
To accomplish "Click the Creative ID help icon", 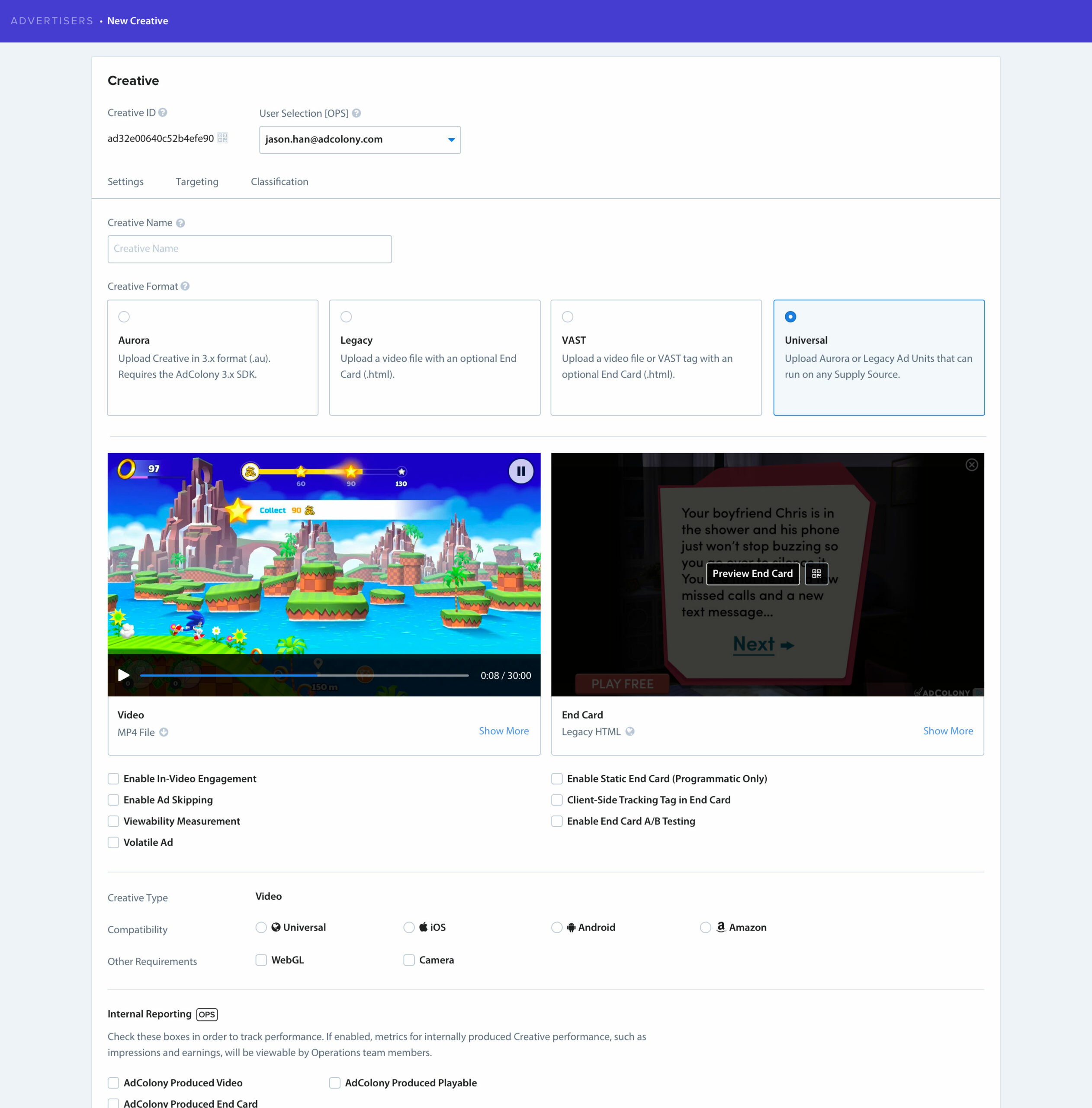I will tap(163, 113).
